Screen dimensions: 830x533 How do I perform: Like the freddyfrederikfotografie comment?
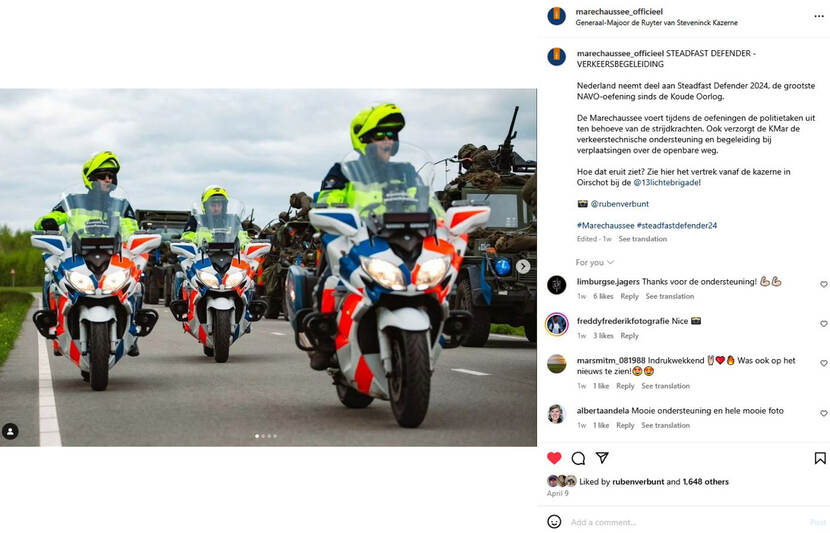[x=824, y=323]
